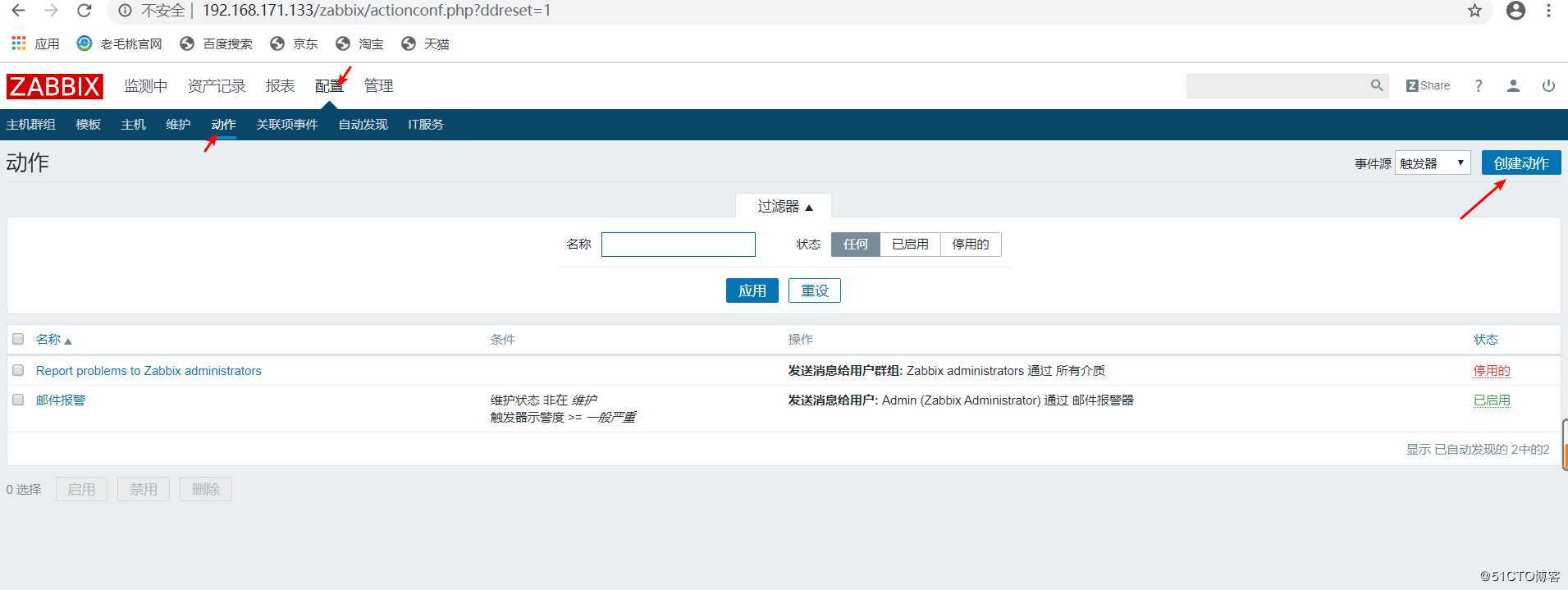Click the 启用 bulk button

81,489
